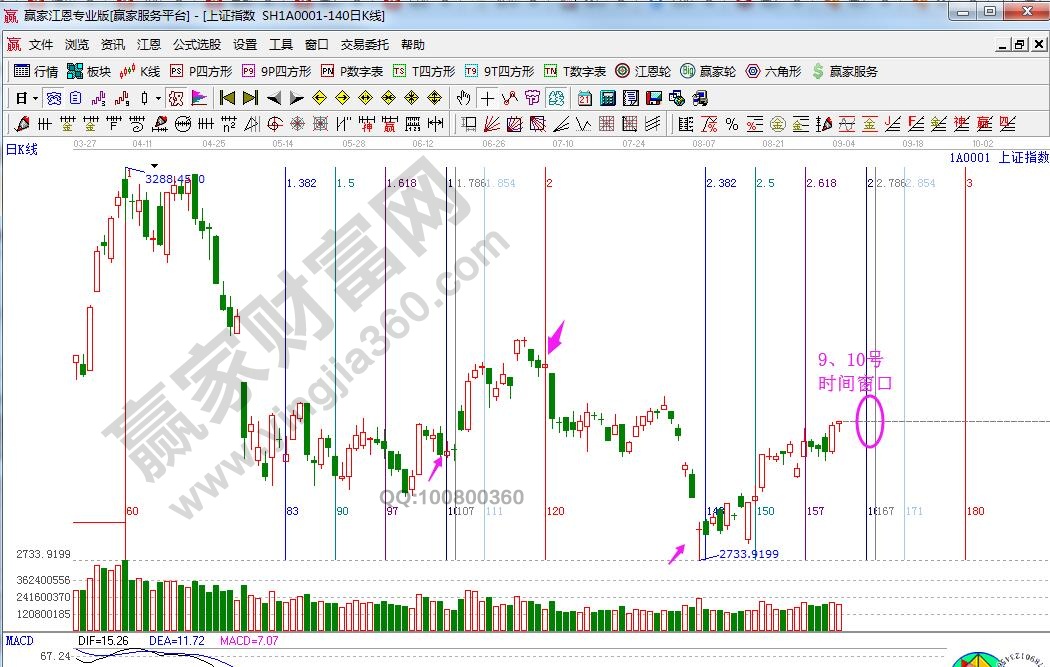Screen dimensions: 1050x667
Task: Select the percent retracement drawing tool
Action: [732, 124]
